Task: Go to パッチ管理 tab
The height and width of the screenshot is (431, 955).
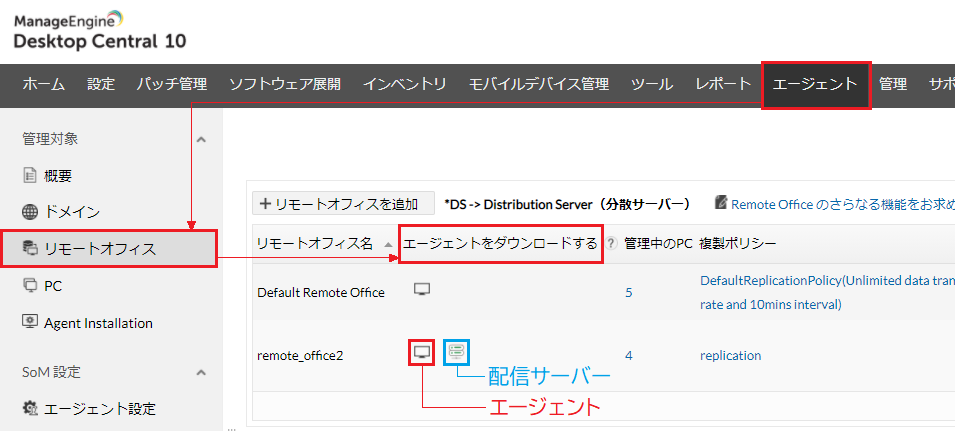Action: point(172,85)
